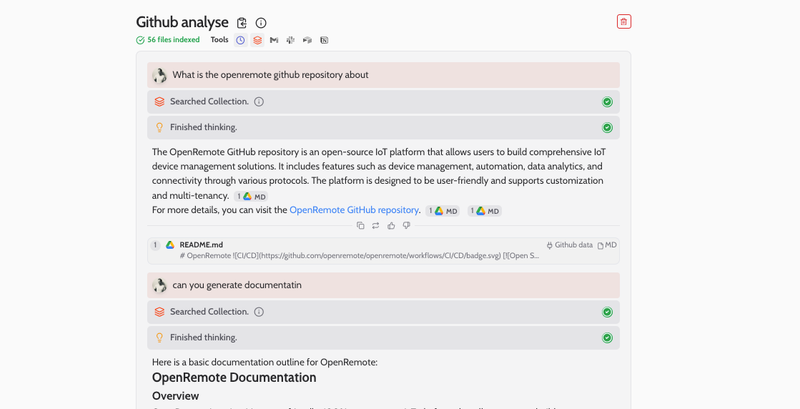
Task: Enable the fifth tool icon, left of Notion
Action: tap(307, 40)
